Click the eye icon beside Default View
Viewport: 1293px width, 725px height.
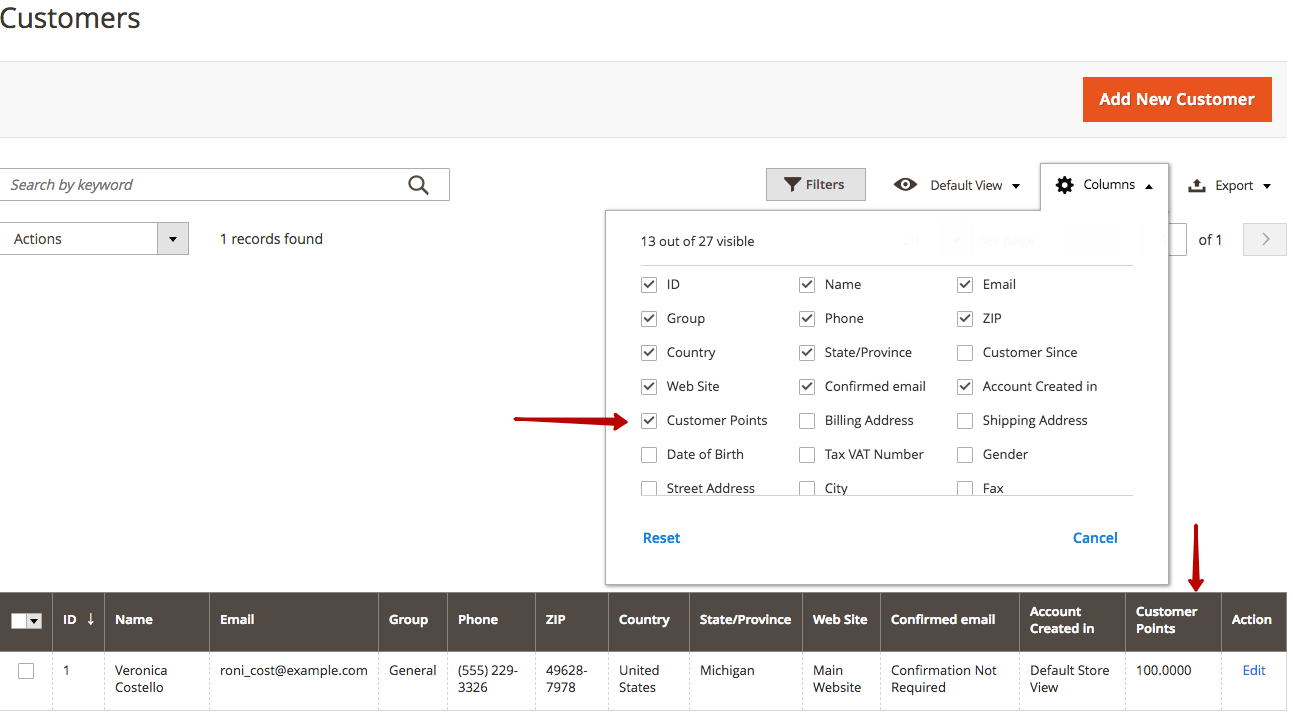[x=905, y=185]
